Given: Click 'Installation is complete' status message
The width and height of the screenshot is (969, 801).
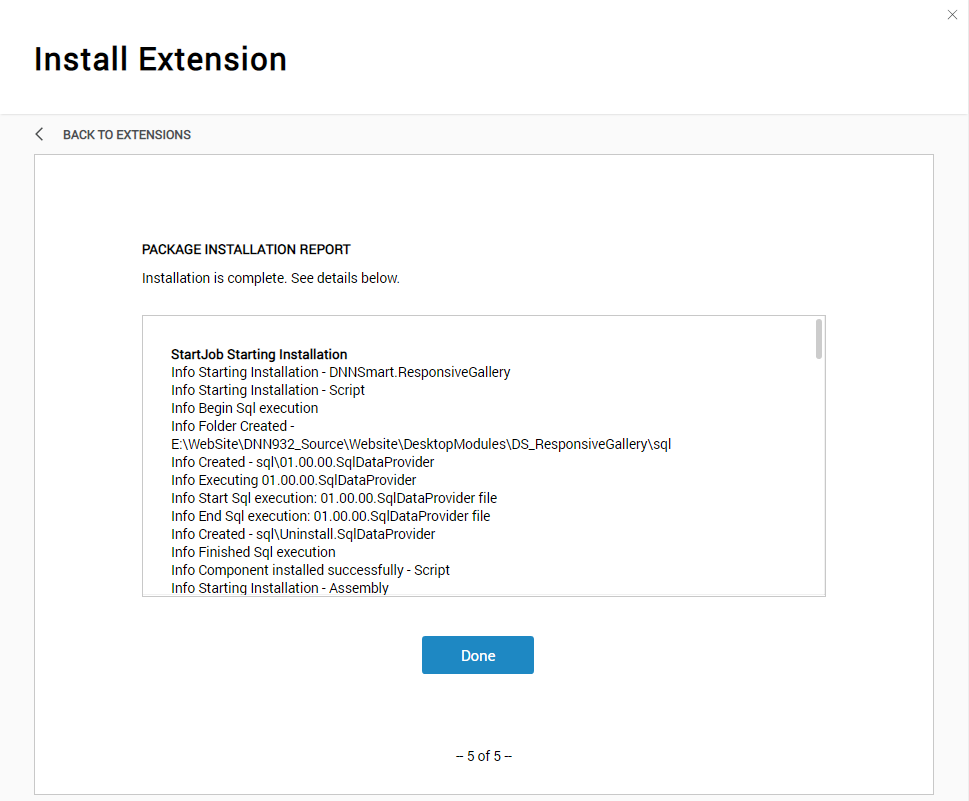Looking at the screenshot, I should pyautogui.click(x=271, y=278).
